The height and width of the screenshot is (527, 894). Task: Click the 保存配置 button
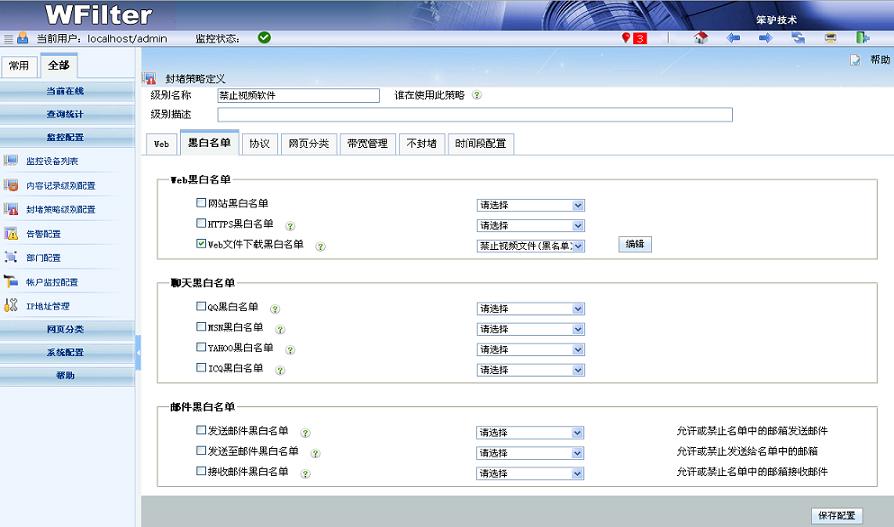836,516
